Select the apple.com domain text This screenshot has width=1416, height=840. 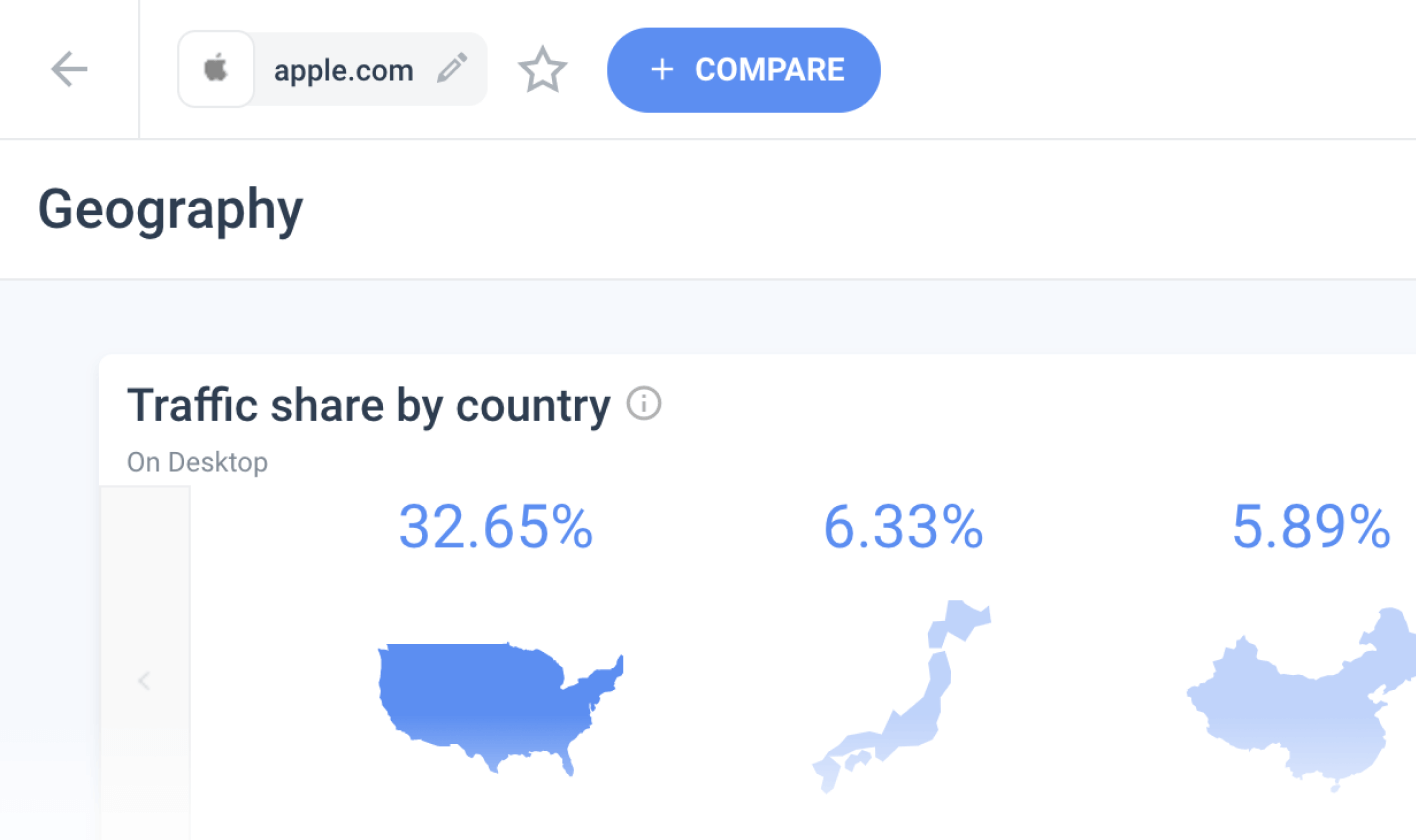pyautogui.click(x=344, y=70)
